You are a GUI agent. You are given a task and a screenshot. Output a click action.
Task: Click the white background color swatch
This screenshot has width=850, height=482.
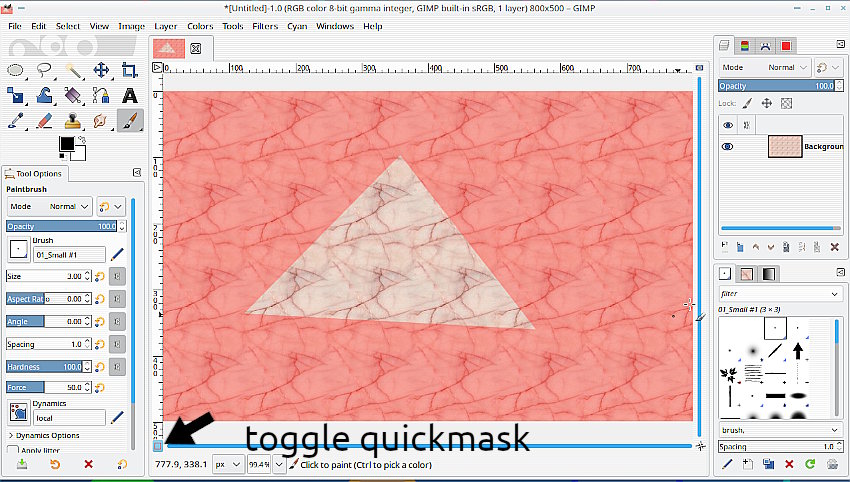pos(79,154)
